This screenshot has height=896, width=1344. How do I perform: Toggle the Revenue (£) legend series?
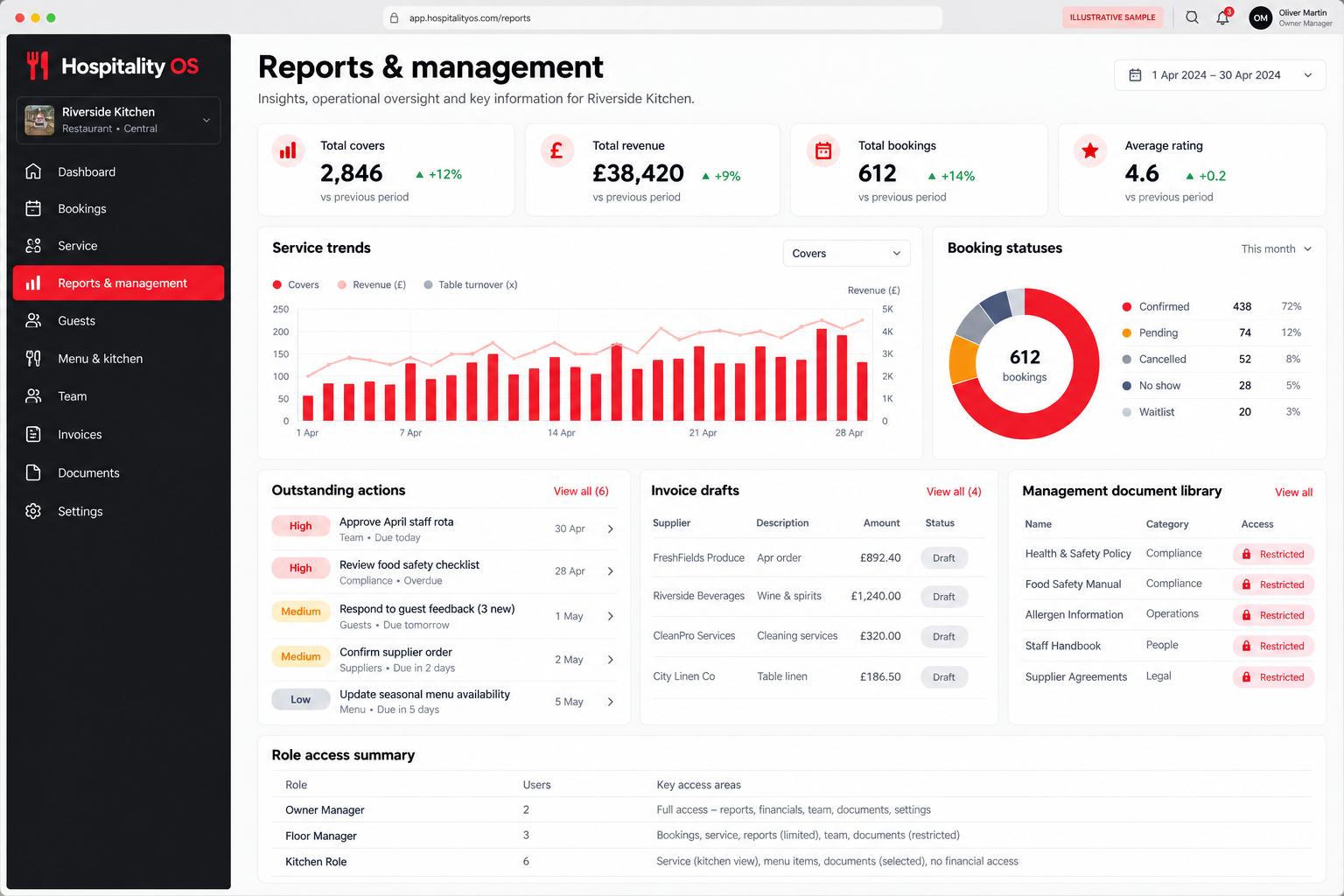coord(372,284)
